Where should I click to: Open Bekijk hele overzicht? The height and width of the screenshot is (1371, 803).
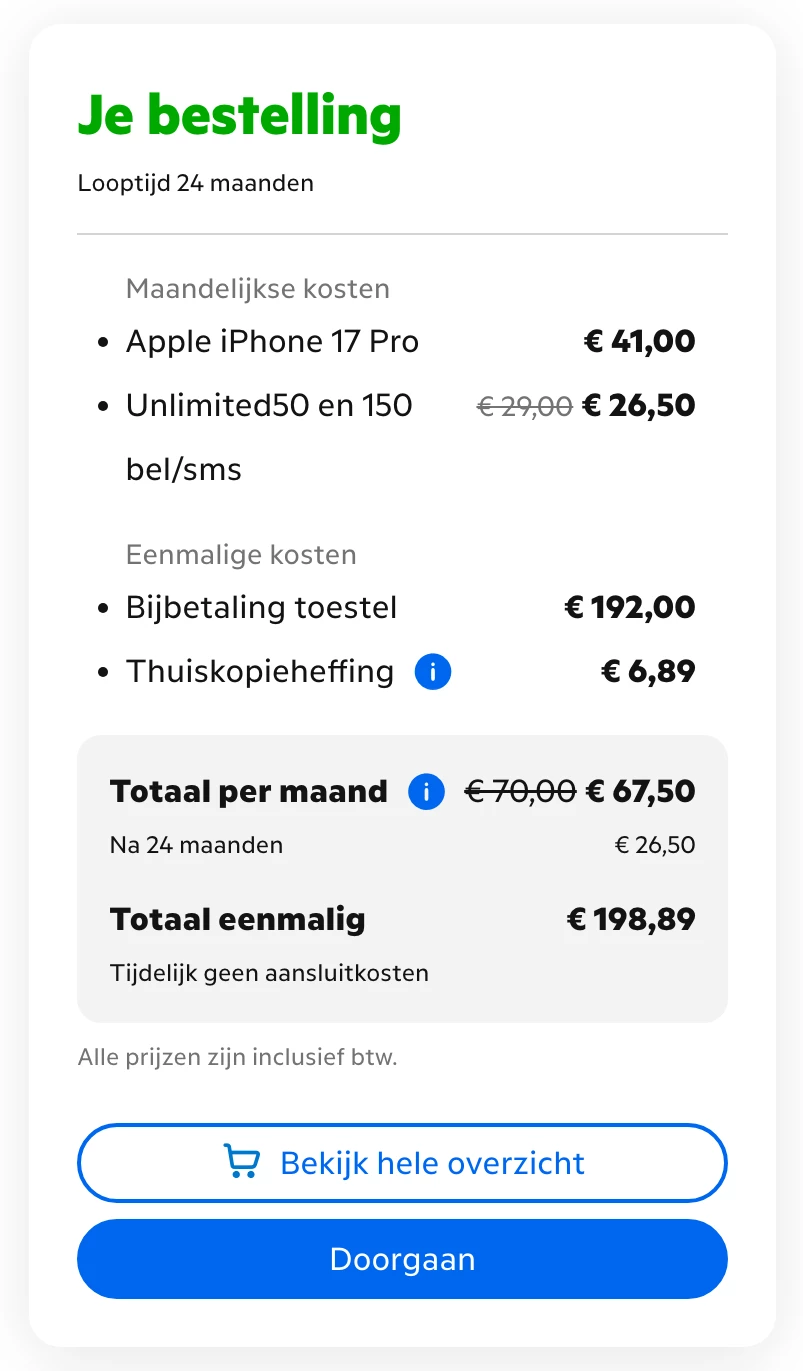402,1163
